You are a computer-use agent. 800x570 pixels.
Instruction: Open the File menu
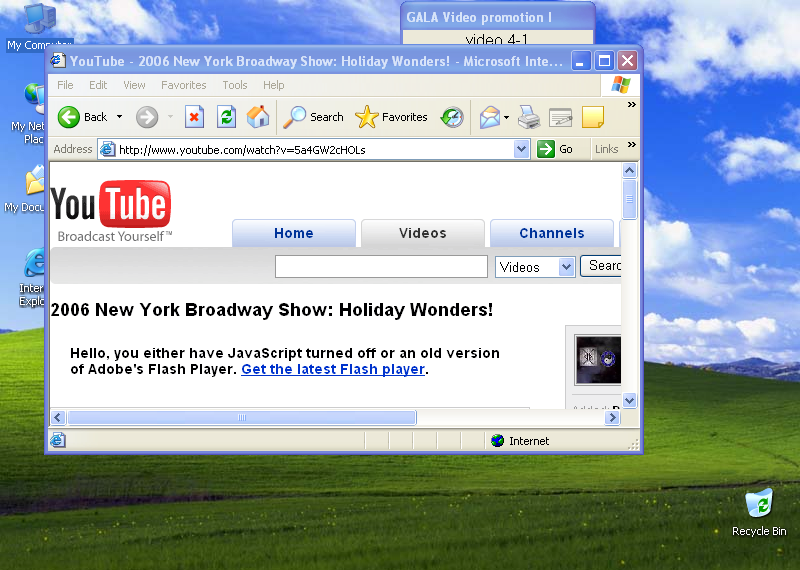click(65, 85)
